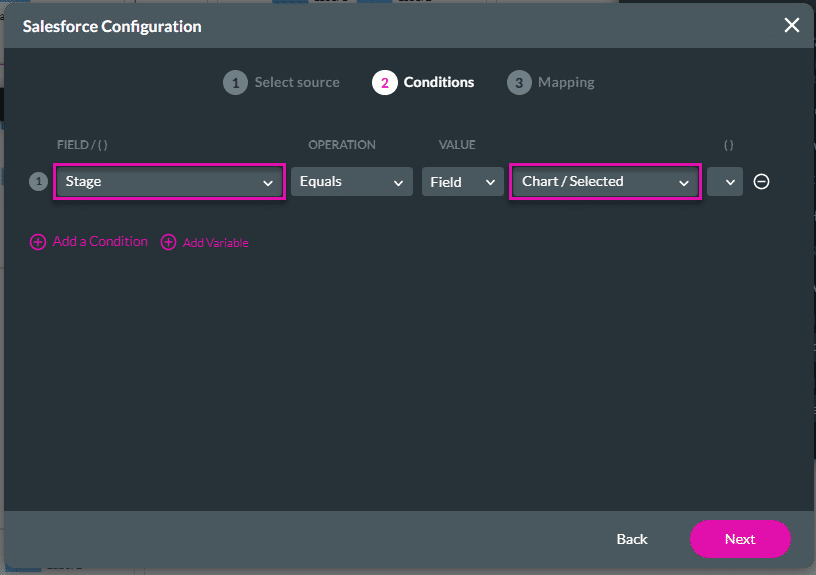Remove condition 1 with minus icon

761,182
